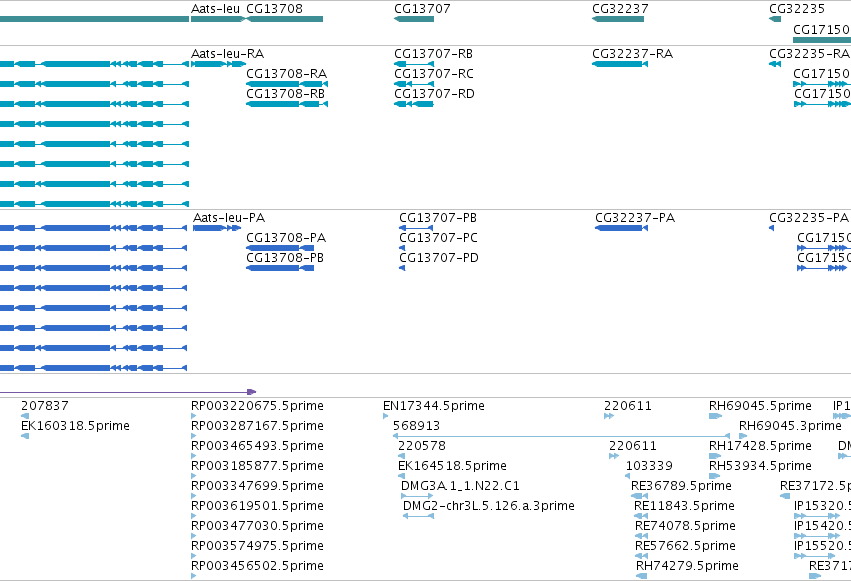Select the 207837 EST label
The image size is (851, 581).
click(x=45, y=406)
